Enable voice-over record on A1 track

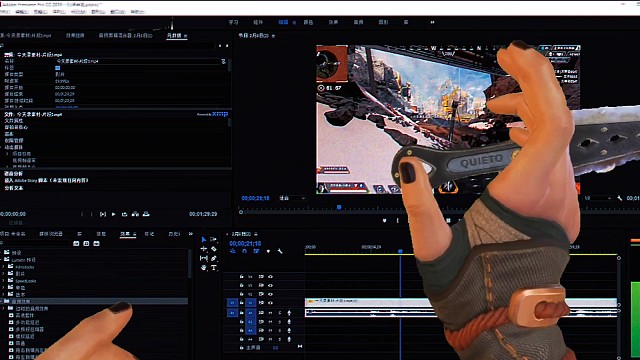click(289, 313)
